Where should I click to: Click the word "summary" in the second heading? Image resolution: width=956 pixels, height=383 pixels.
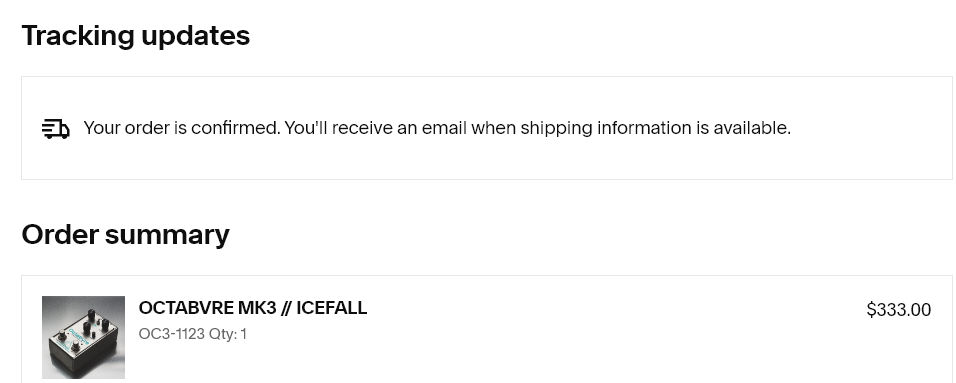(x=167, y=236)
